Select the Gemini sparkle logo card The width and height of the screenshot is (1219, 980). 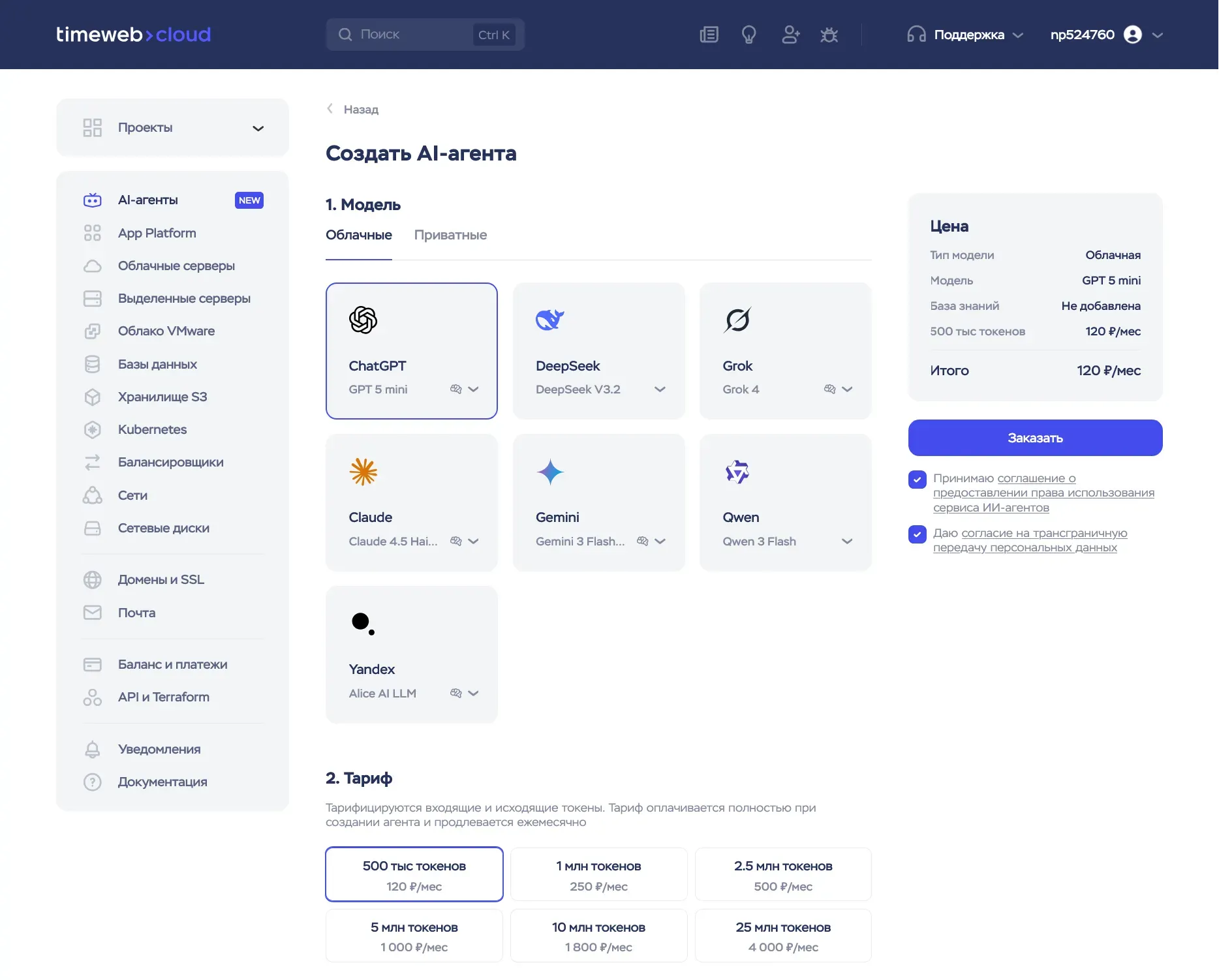(549, 472)
